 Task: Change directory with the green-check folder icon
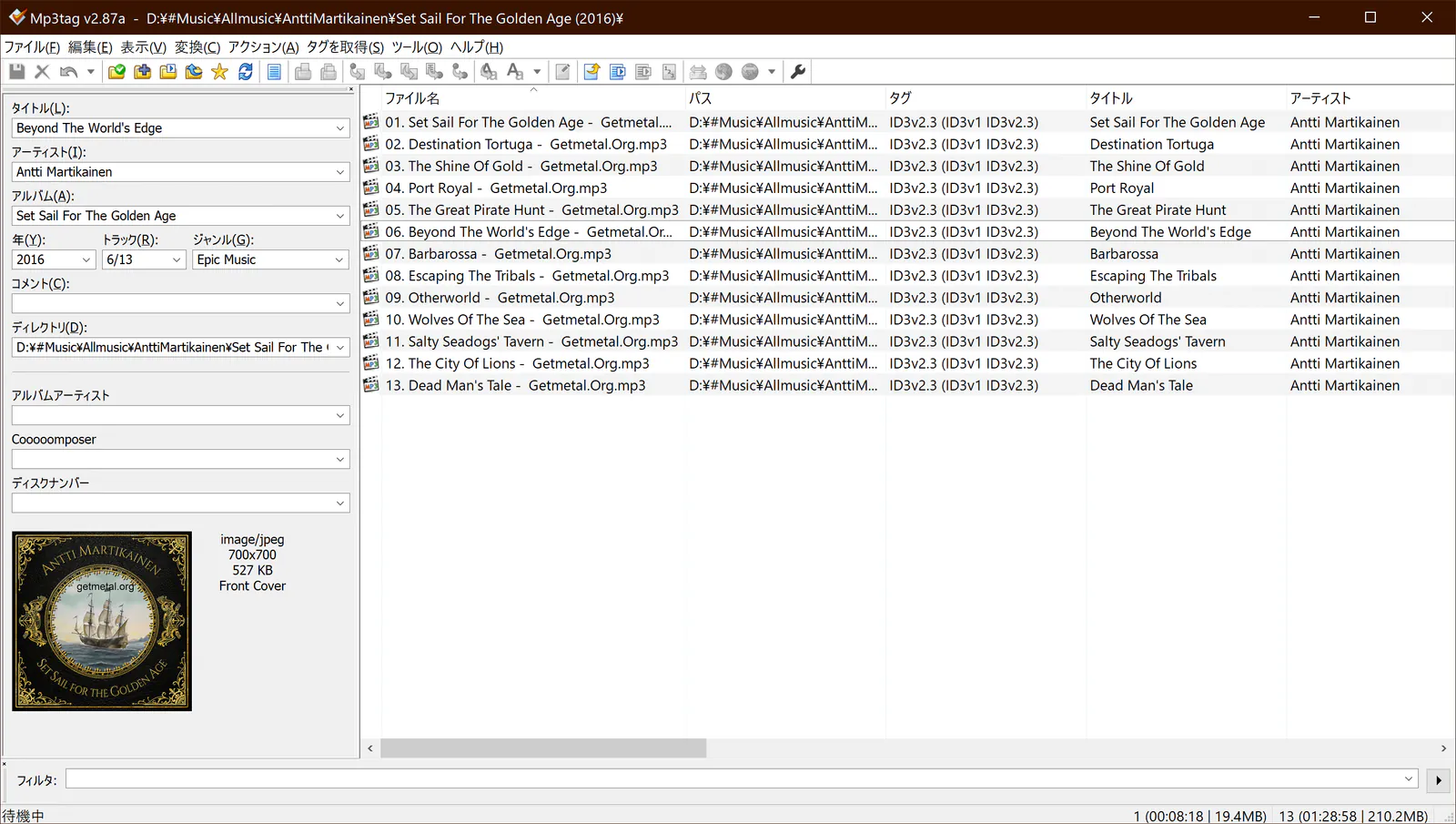tap(116, 72)
